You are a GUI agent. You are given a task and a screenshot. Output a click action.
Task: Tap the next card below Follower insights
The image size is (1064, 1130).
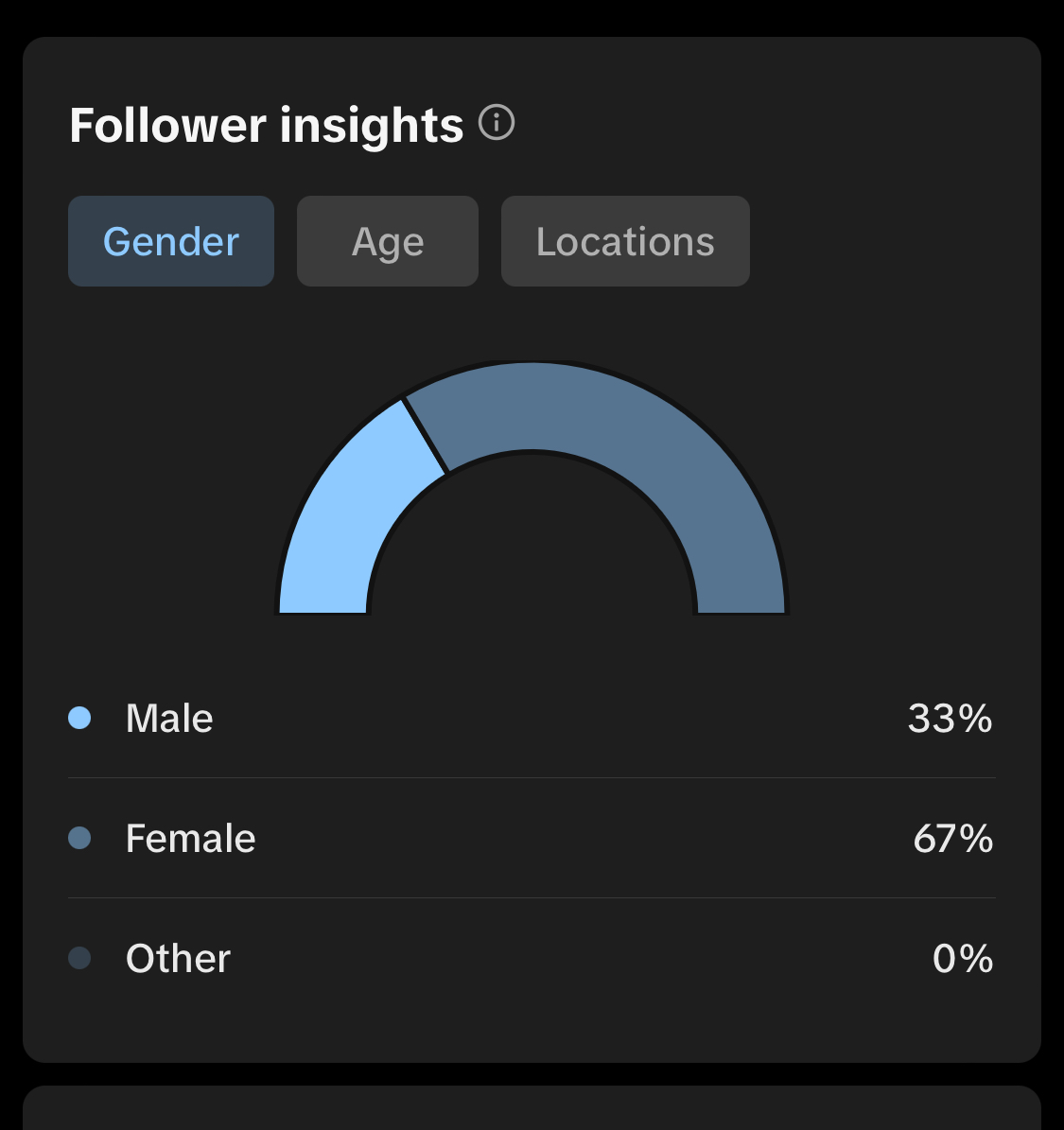tap(532, 1107)
